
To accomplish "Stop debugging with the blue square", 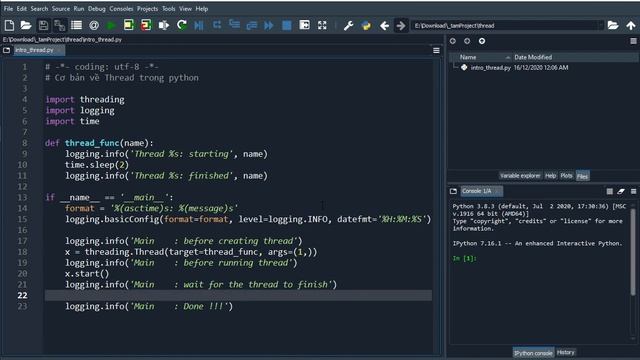I will pyautogui.click(x=287, y=25).
